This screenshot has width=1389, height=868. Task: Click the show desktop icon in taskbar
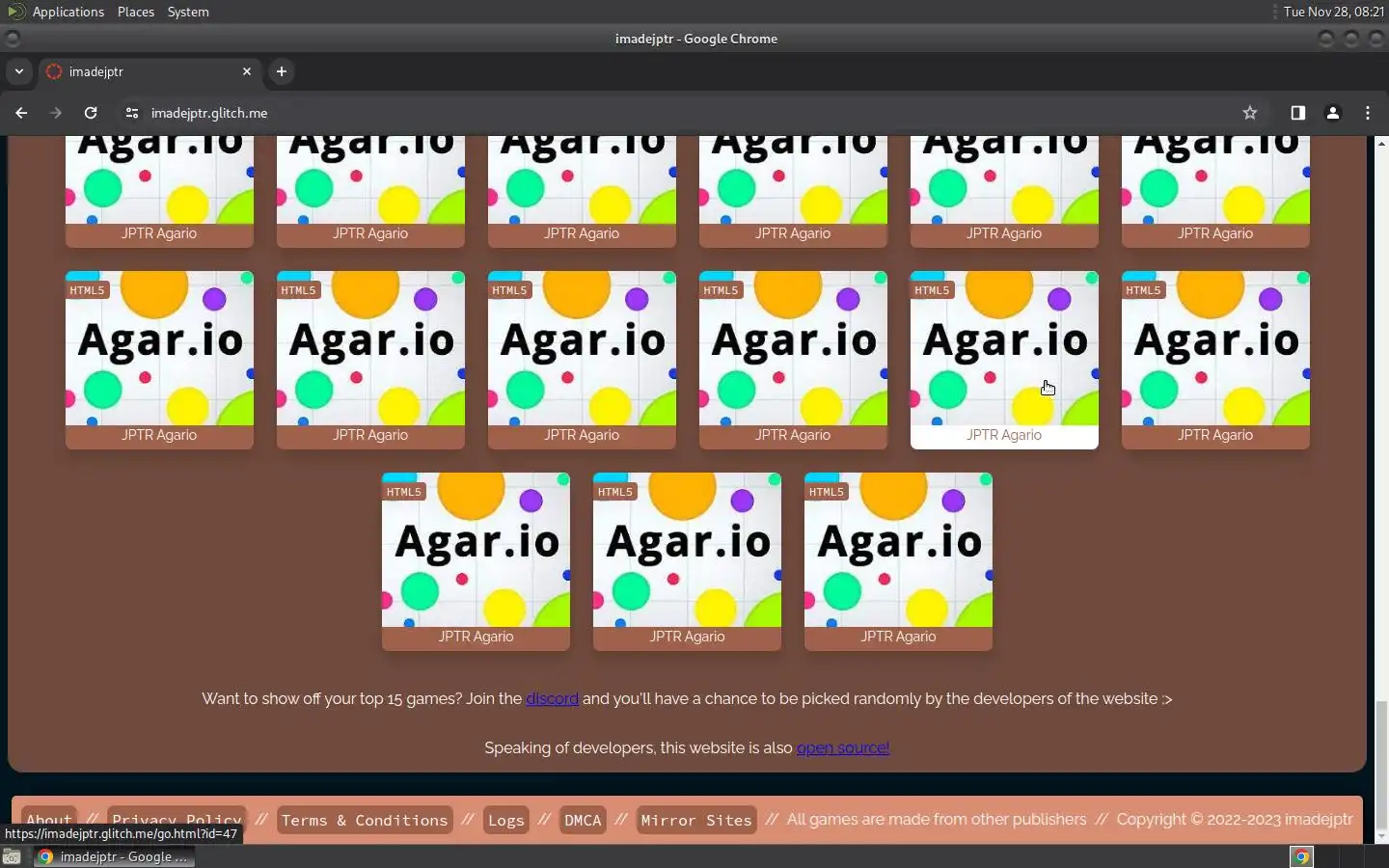tap(12, 856)
